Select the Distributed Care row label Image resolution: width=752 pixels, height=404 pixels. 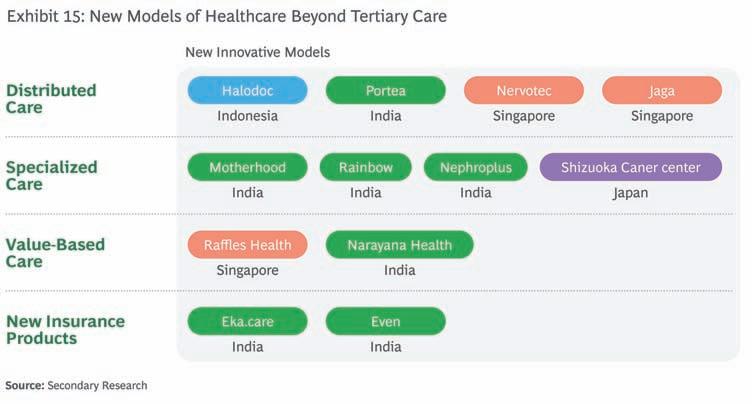click(x=51, y=98)
